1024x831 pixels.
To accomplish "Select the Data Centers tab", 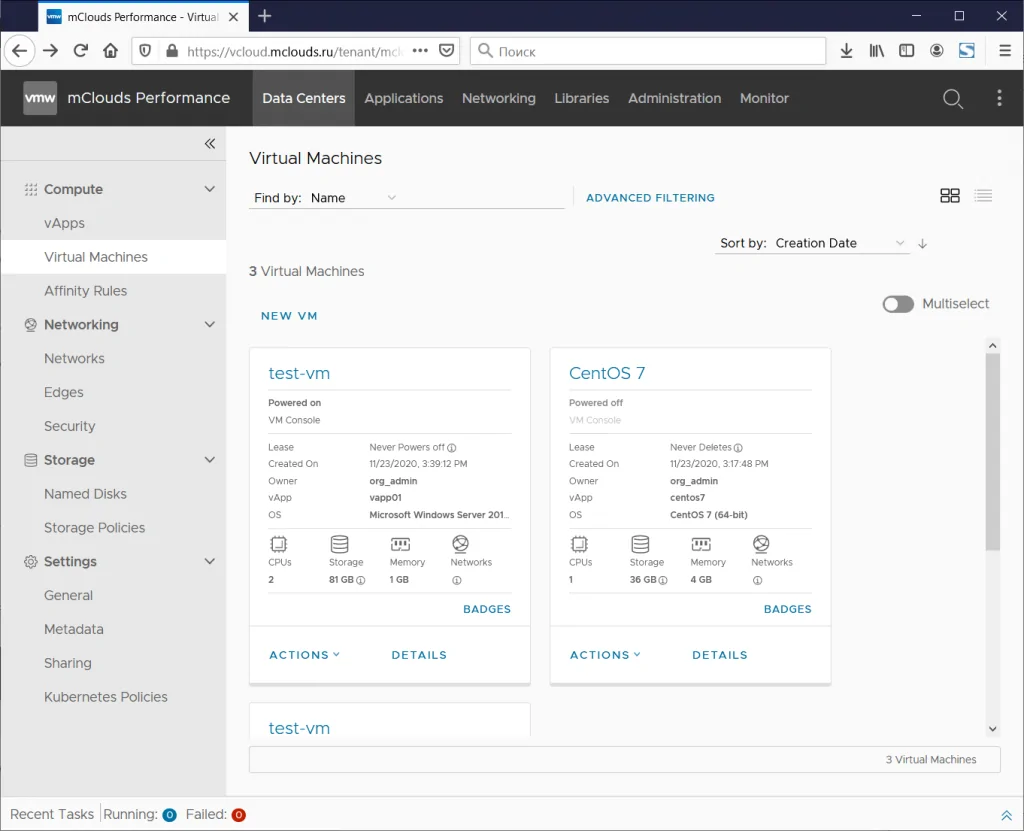I will pyautogui.click(x=304, y=98).
